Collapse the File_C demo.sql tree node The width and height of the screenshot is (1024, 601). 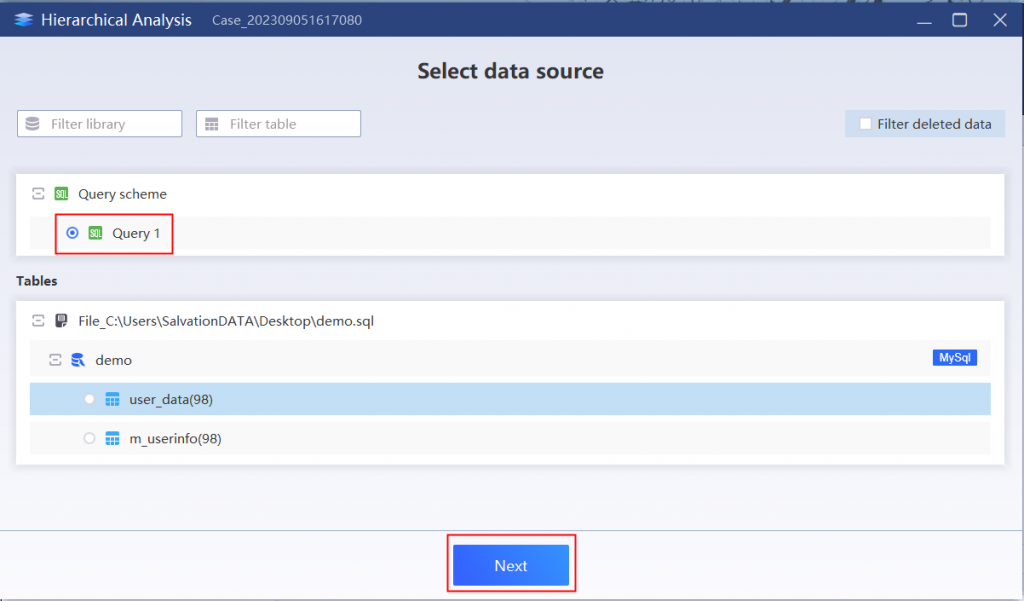pos(38,321)
